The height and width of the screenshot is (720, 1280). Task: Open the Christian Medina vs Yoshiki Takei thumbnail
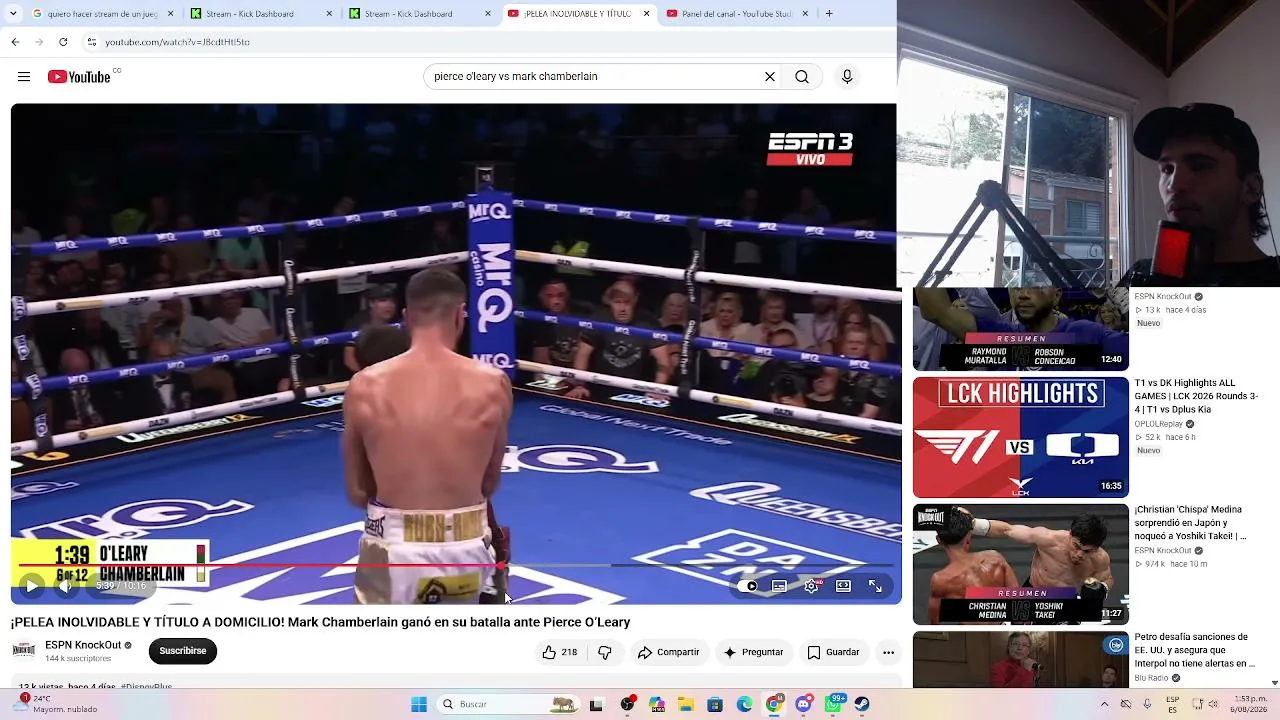coord(1020,564)
